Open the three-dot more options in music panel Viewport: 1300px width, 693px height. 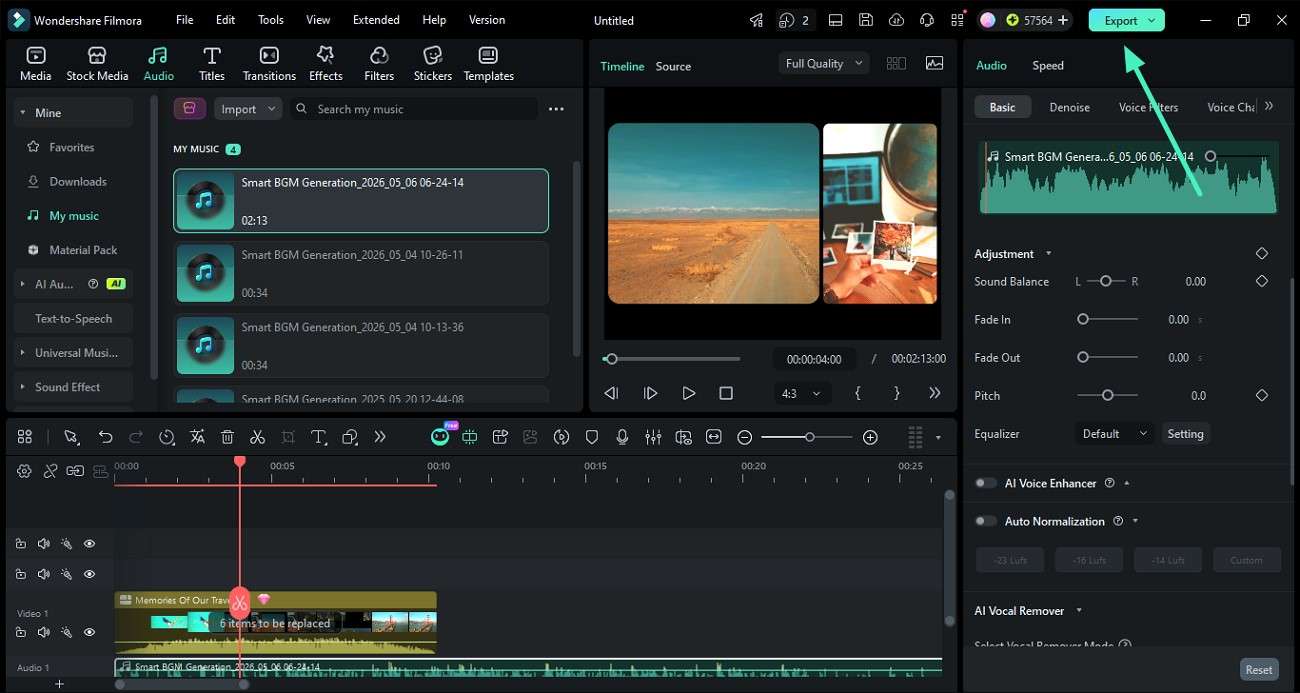pyautogui.click(x=556, y=109)
